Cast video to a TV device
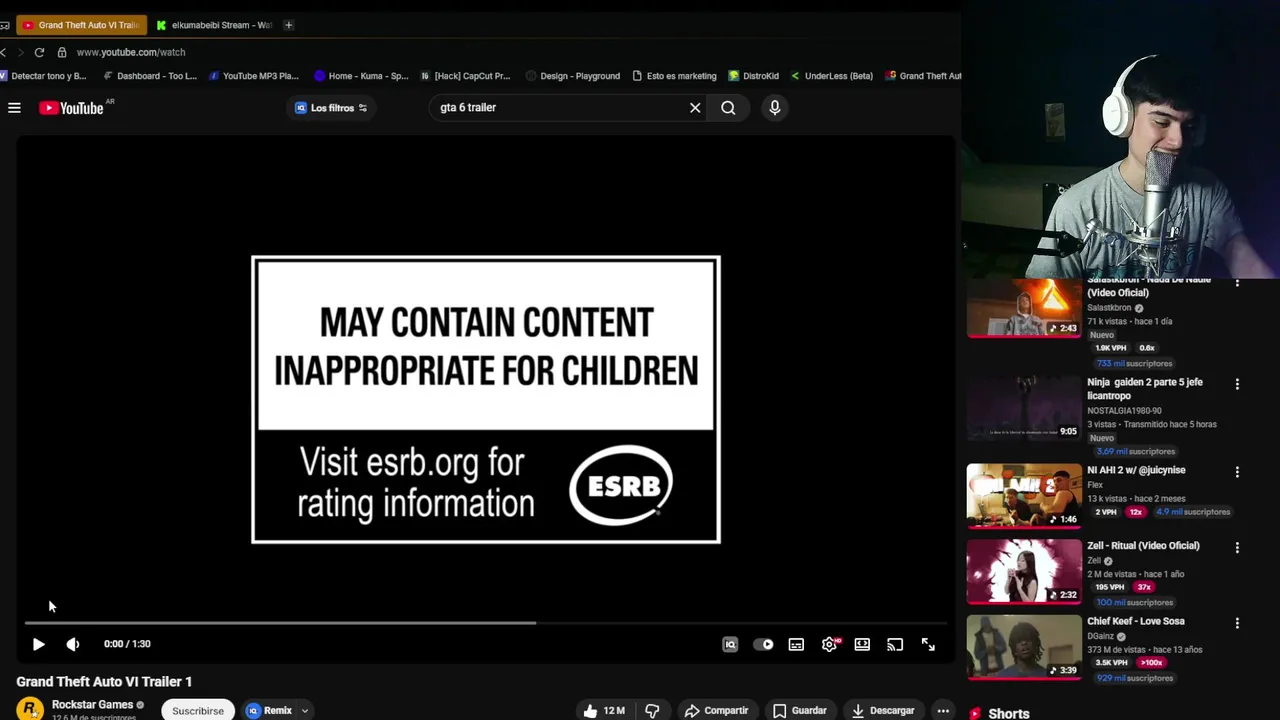The height and width of the screenshot is (720, 1280). click(x=895, y=645)
